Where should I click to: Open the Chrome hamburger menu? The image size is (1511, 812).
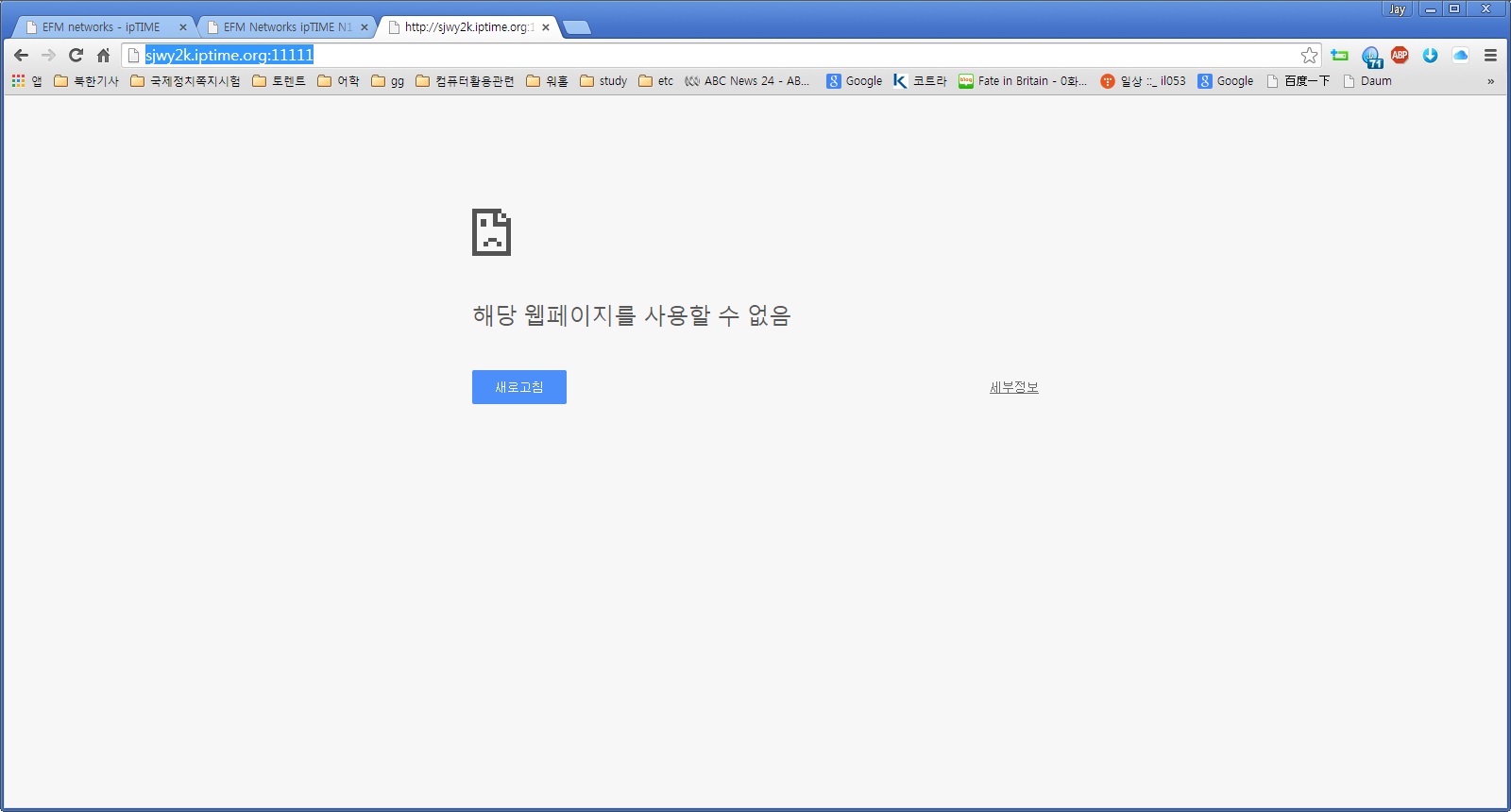[1490, 55]
